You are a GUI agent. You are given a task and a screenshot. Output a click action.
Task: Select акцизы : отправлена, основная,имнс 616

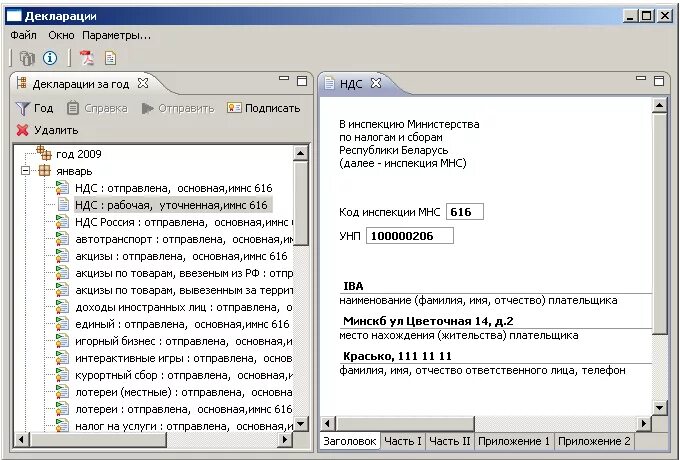[x=181, y=256]
